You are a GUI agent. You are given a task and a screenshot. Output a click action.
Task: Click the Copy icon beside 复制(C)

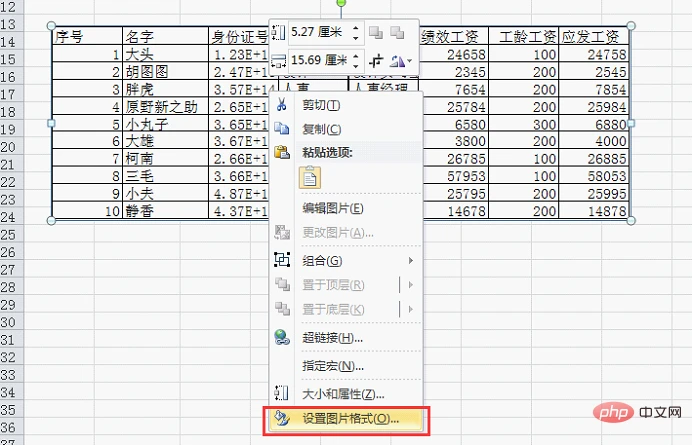[x=282, y=129]
